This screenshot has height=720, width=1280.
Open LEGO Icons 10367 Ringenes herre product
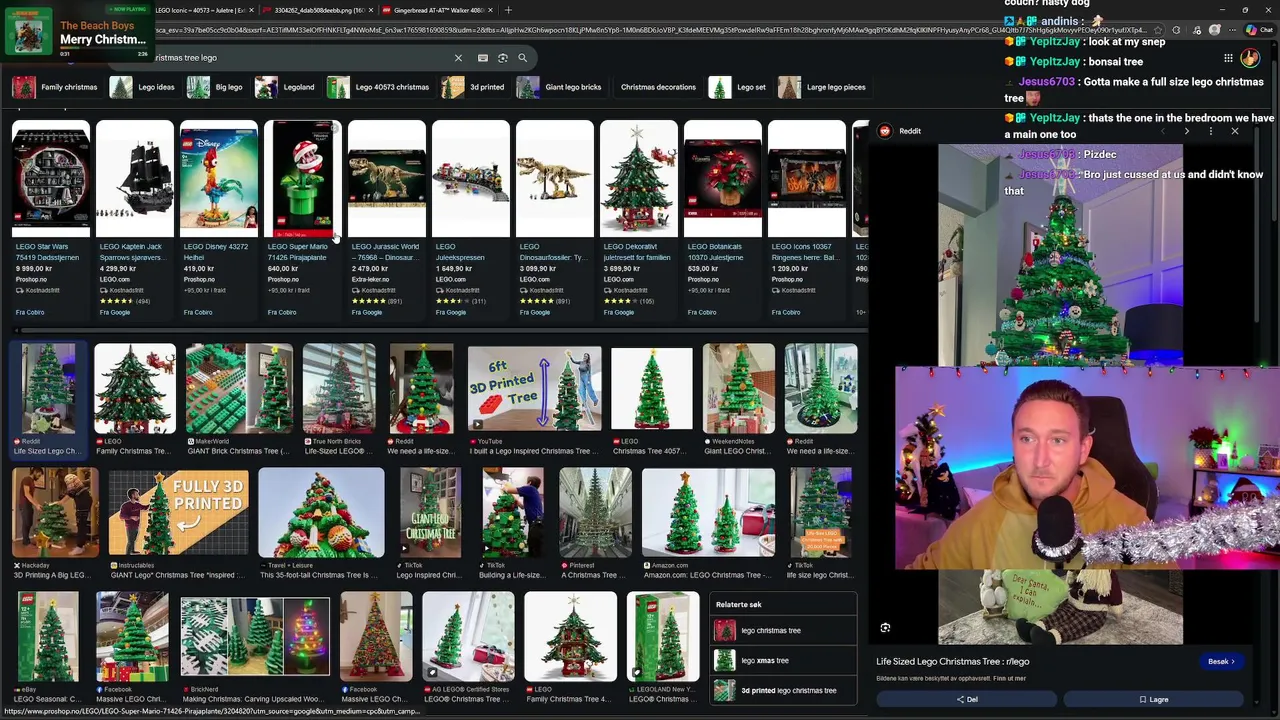pyautogui.click(x=806, y=219)
